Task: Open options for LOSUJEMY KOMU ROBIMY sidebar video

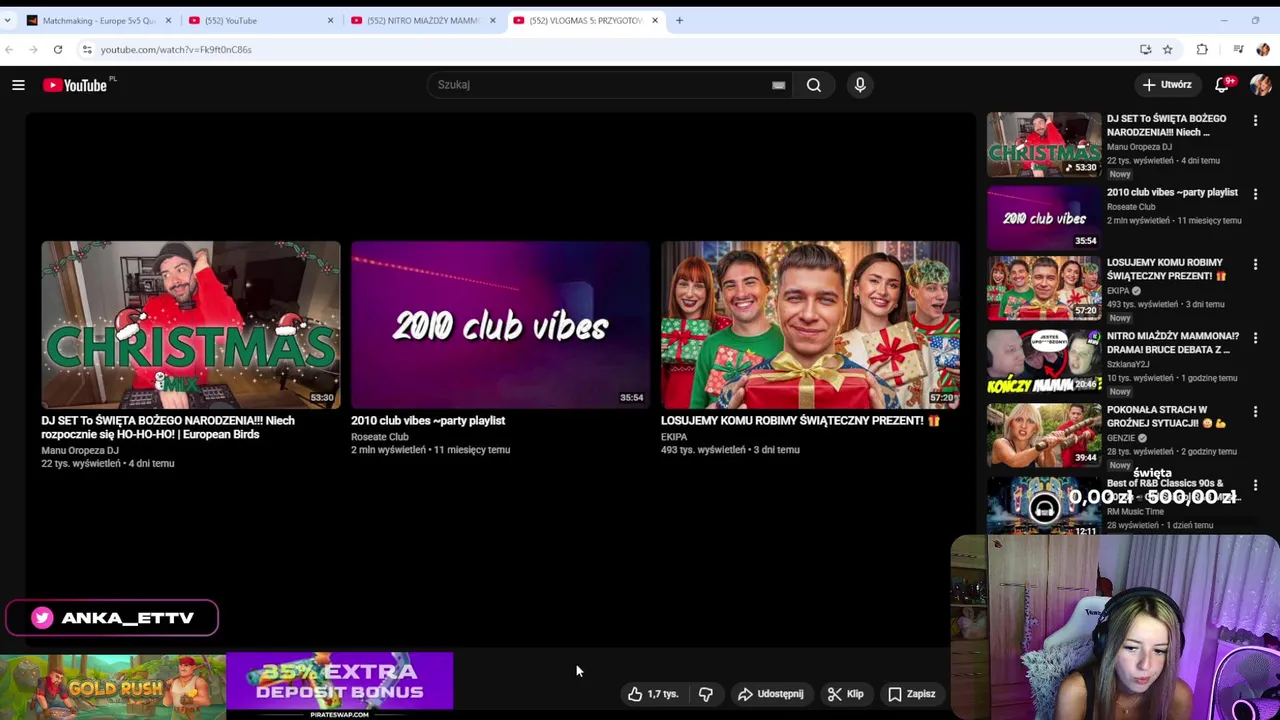Action: [x=1255, y=264]
